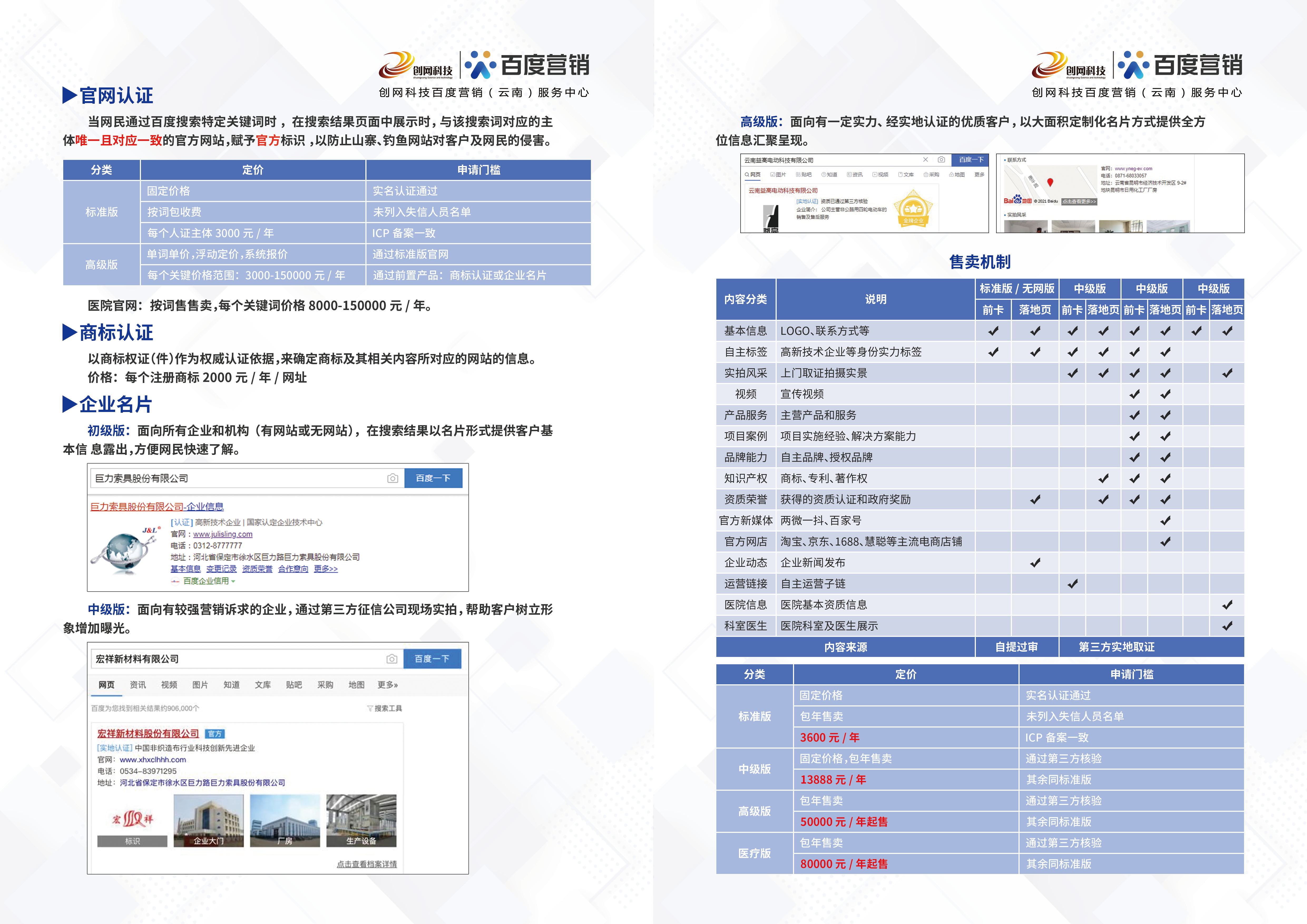The height and width of the screenshot is (924, 1307).
Task: Click 标准版 / 无网版 column header
Action: (x=1017, y=289)
